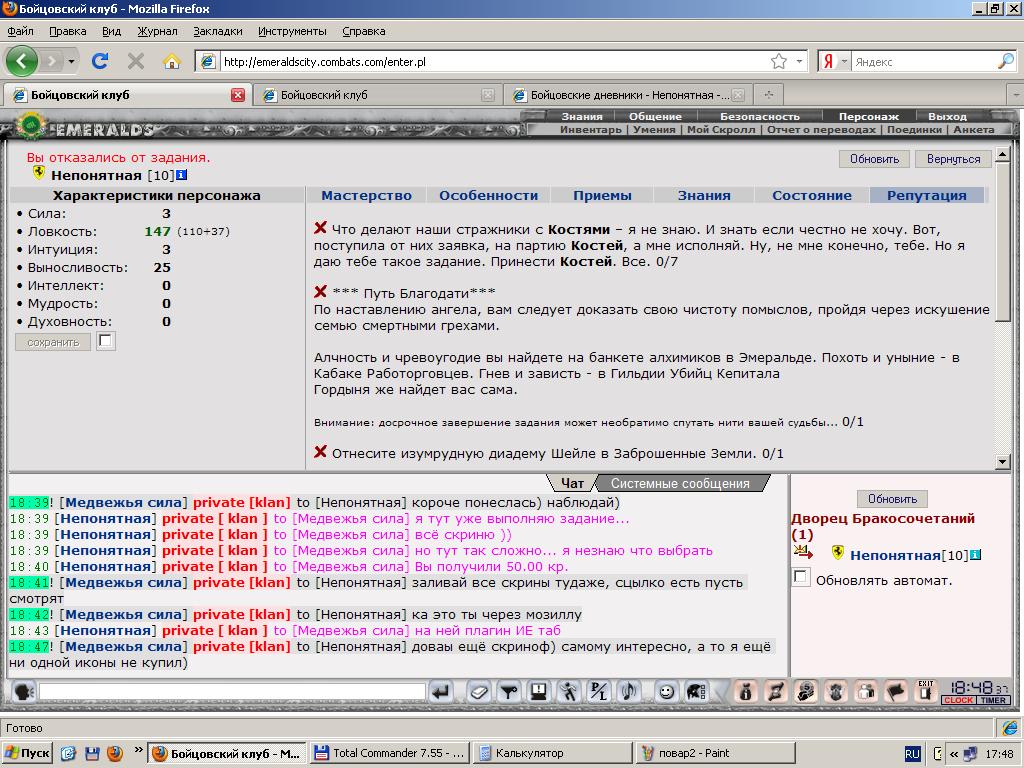Click the crossed scroll icon in bottom bar
This screenshot has height=768, width=1024.
pos(776,692)
